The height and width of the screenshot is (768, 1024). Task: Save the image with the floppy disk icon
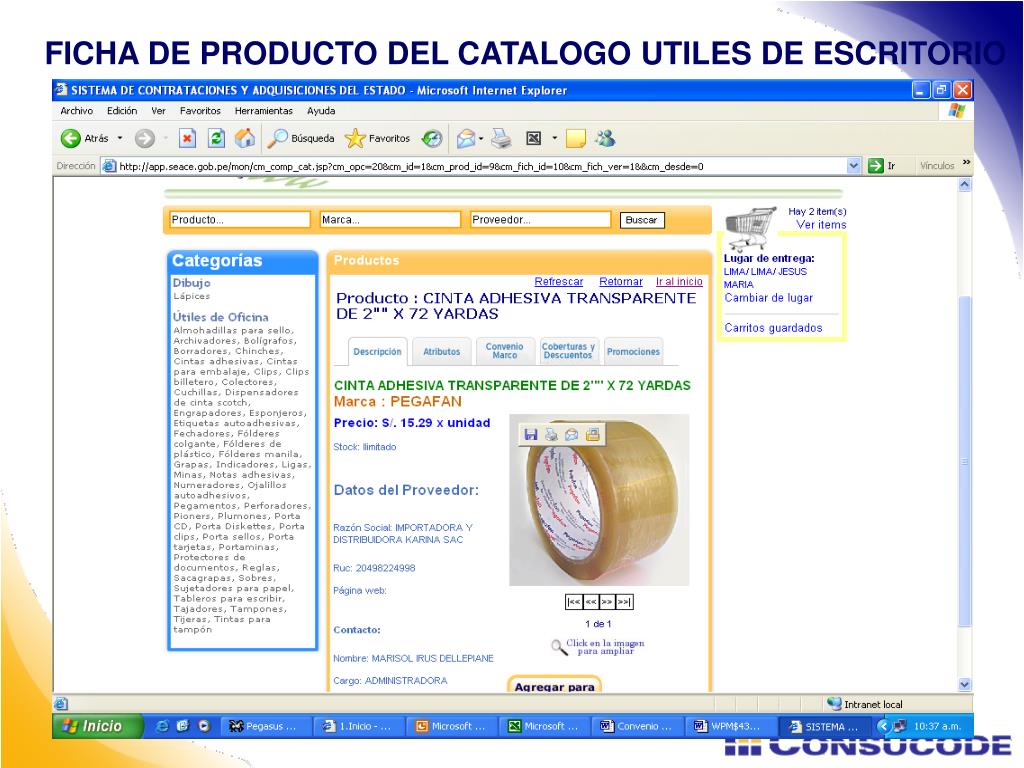[531, 434]
